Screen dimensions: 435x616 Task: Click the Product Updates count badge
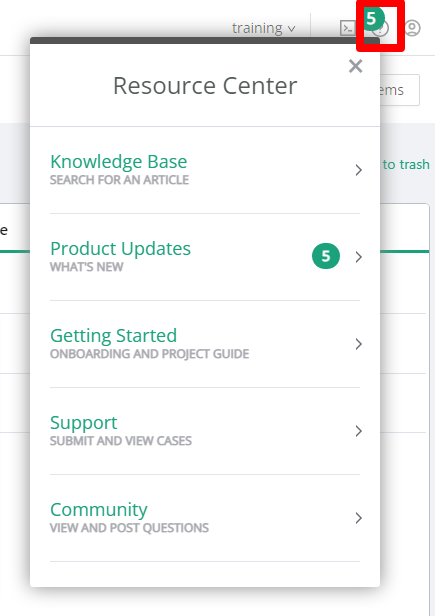[326, 256]
